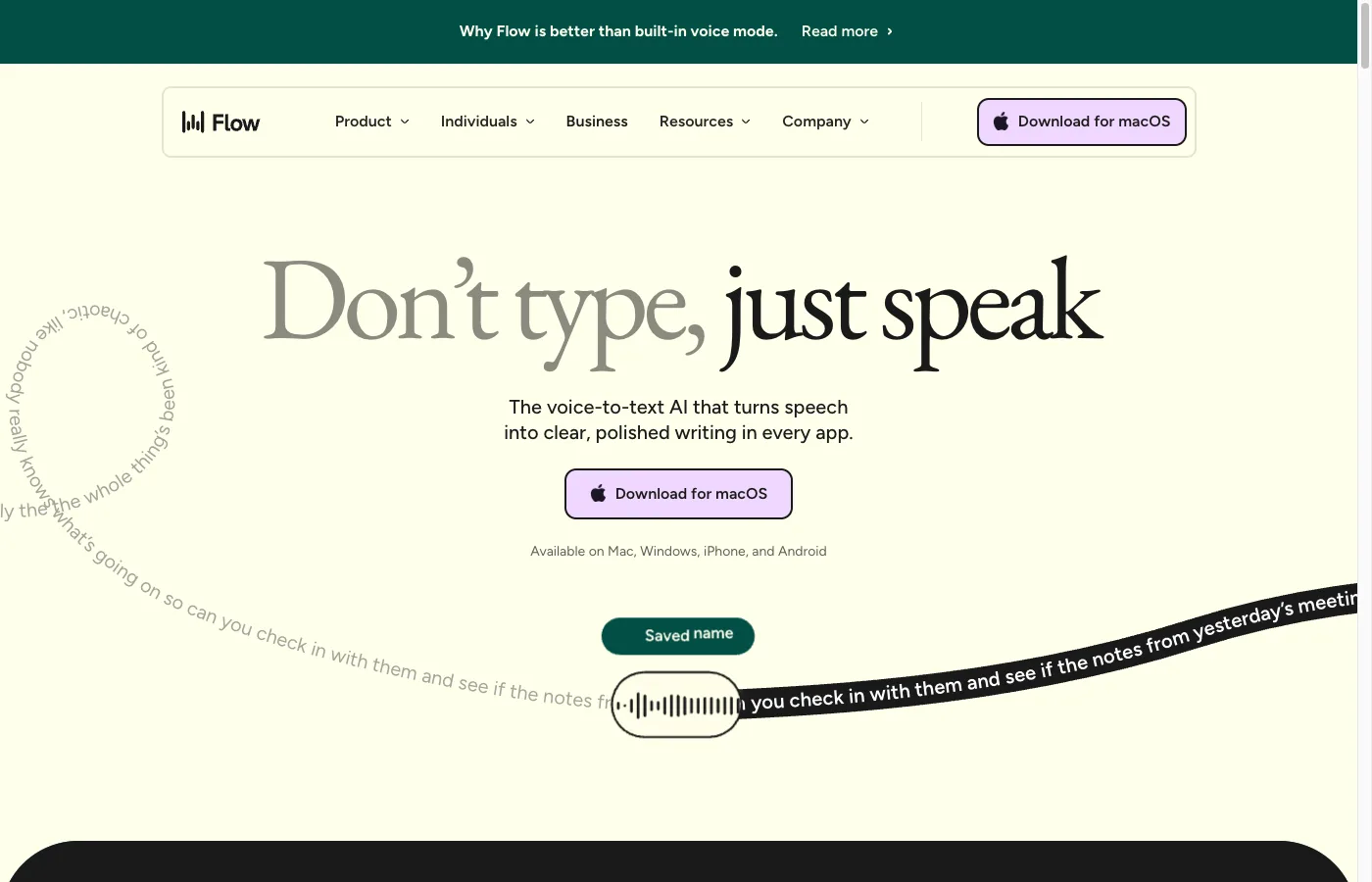The height and width of the screenshot is (882, 1372).
Task: Click the 'Don't type, just speak' headline
Action: pos(683,313)
